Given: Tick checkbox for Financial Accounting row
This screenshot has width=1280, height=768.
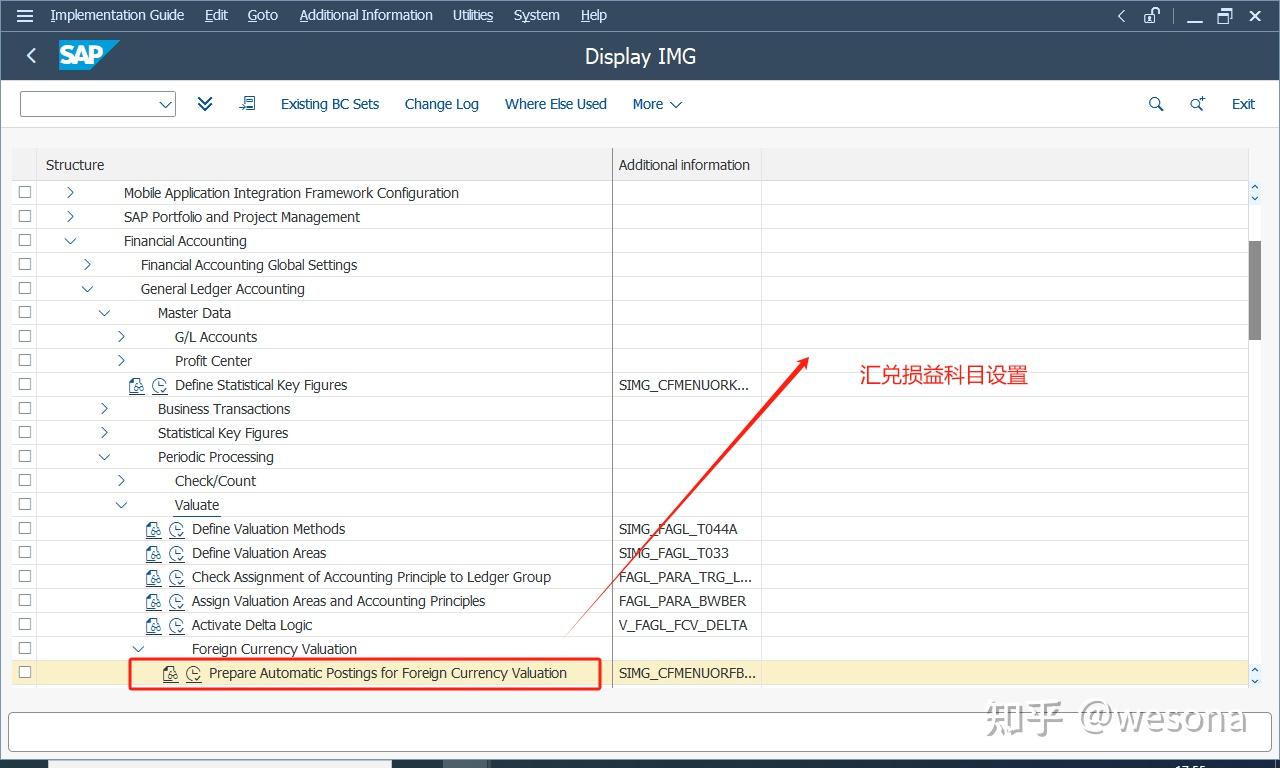Looking at the screenshot, I should (25, 240).
